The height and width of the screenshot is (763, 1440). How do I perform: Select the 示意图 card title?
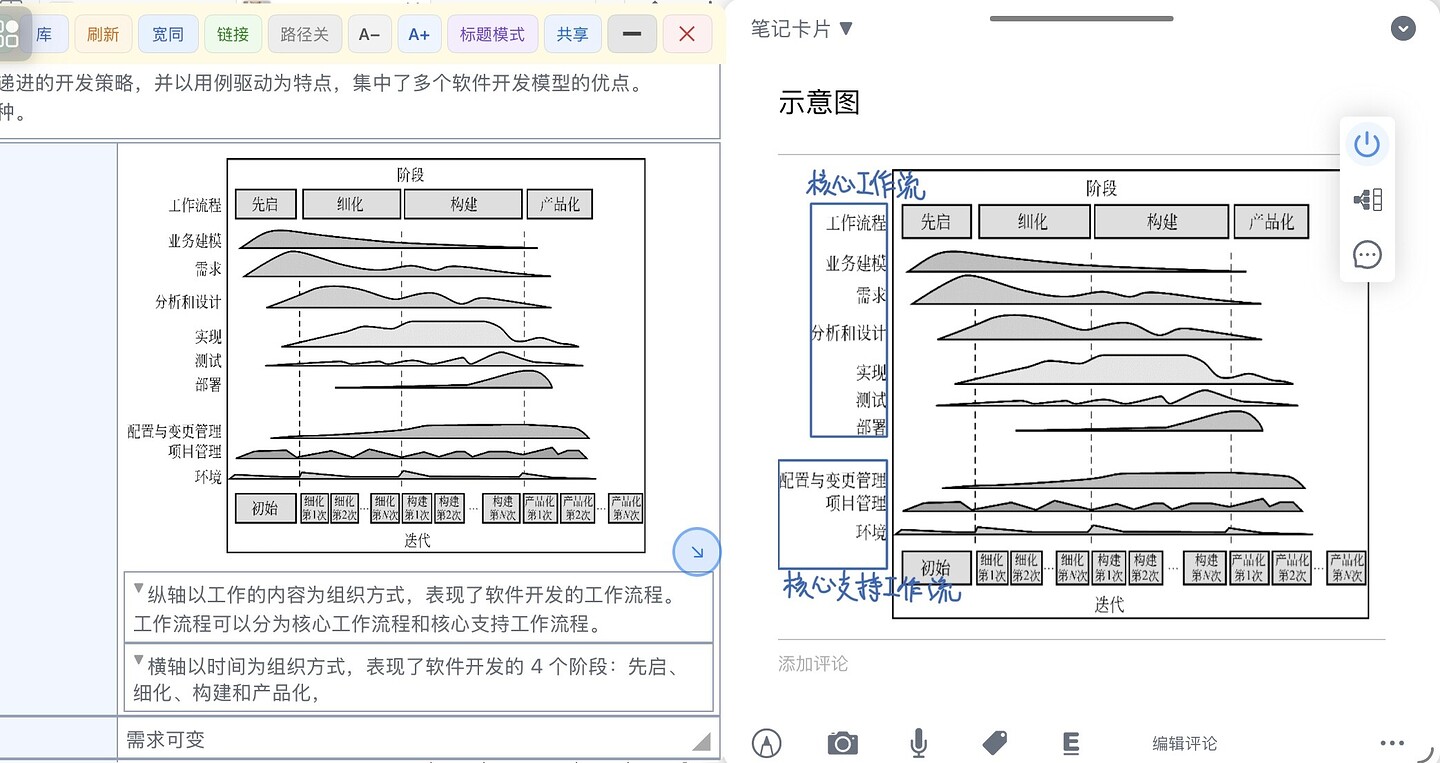point(819,103)
